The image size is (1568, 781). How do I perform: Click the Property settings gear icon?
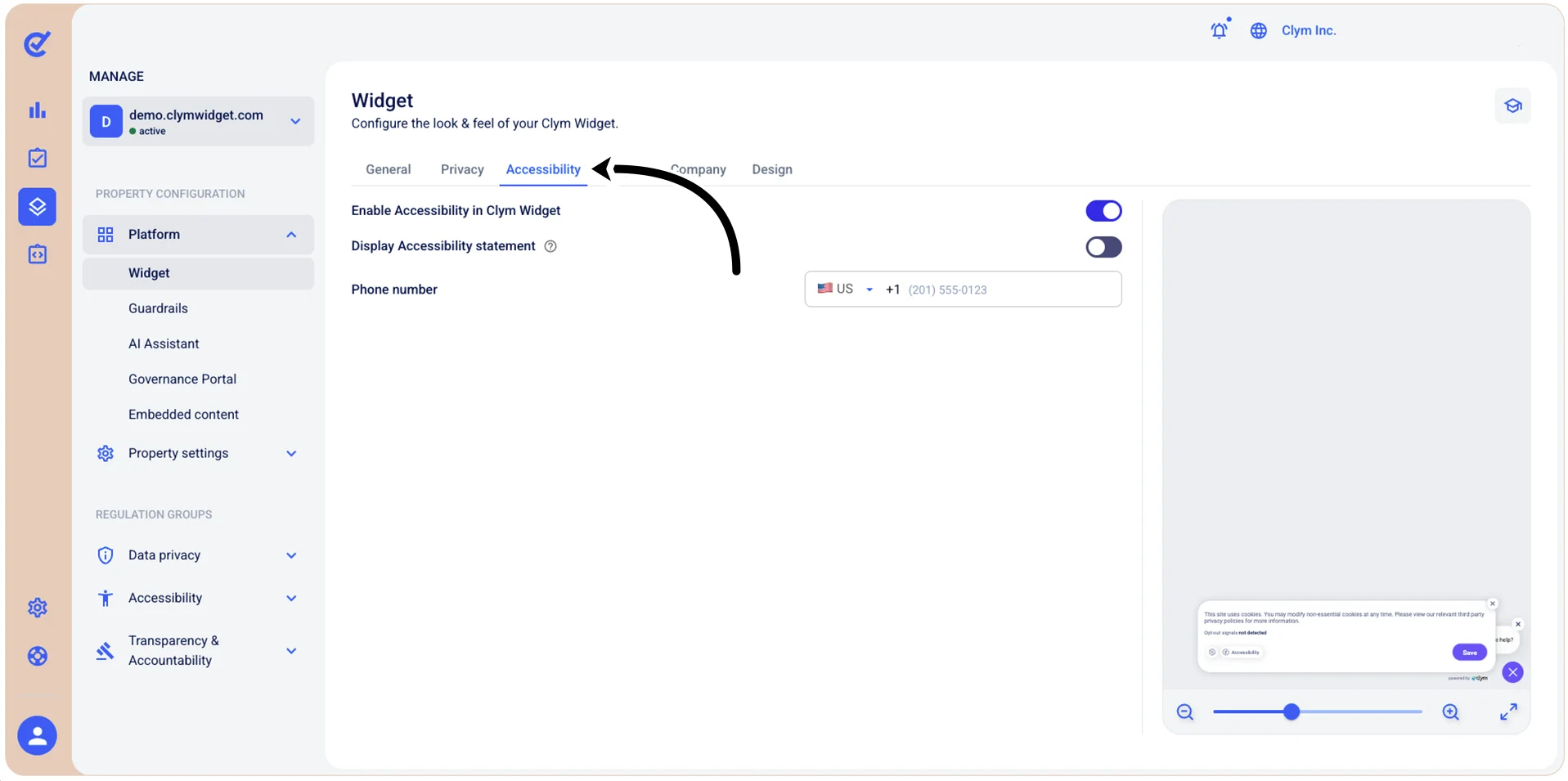click(106, 453)
